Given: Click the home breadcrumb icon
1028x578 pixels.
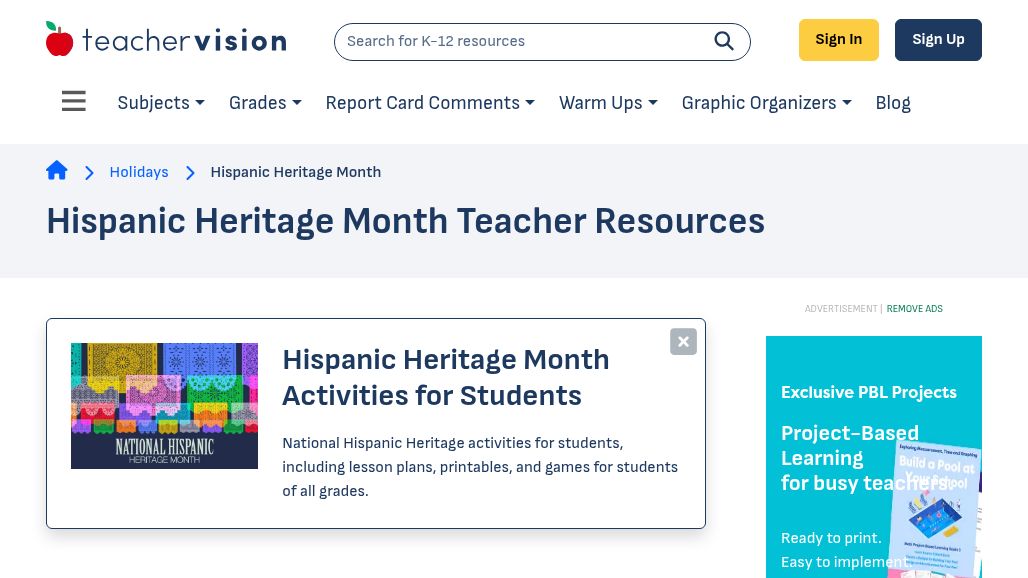Looking at the screenshot, I should tap(57, 170).
